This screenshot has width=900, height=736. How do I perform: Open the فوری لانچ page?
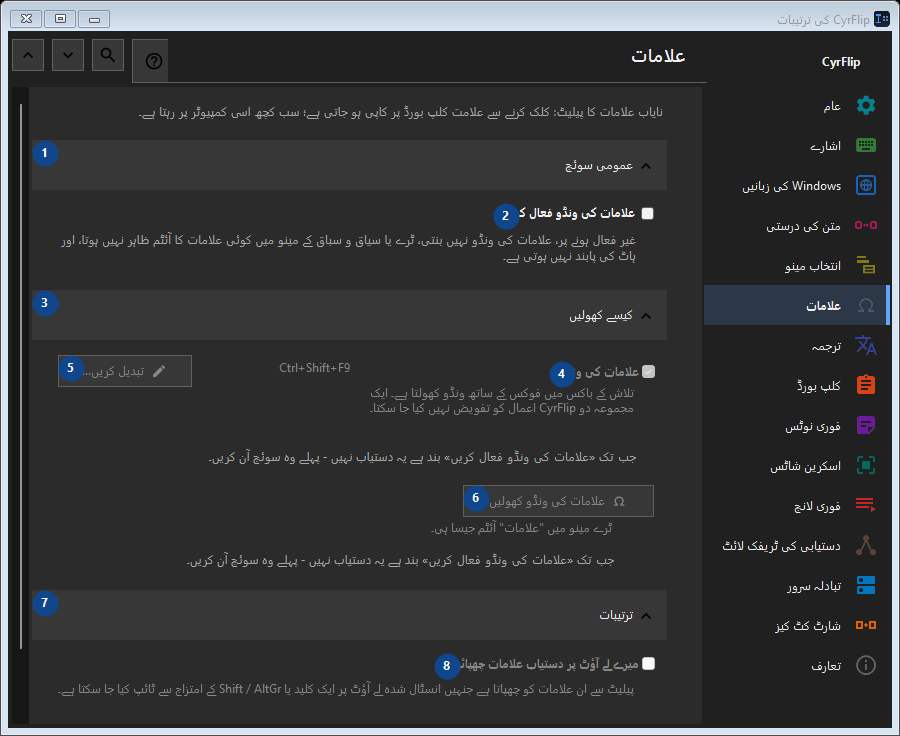click(796, 505)
